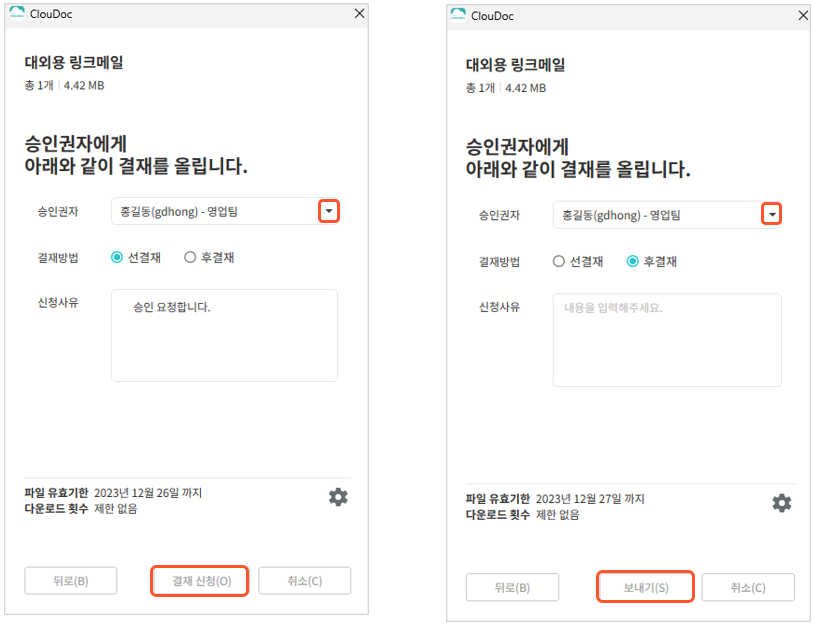814x625 pixels.
Task: Cancel using left 취소(C) button
Action: (305, 581)
